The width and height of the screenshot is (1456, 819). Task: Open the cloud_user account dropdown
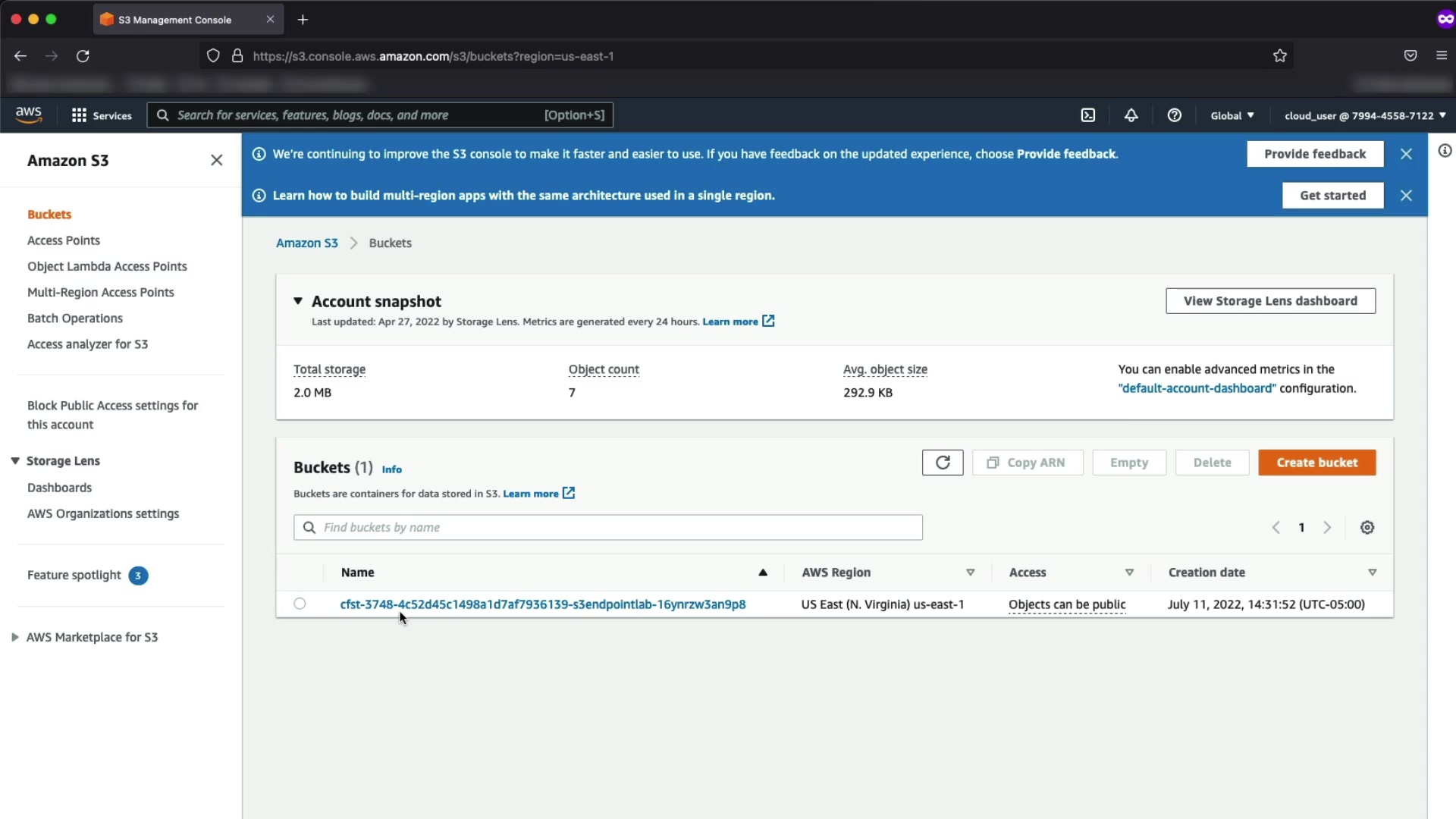1364,115
